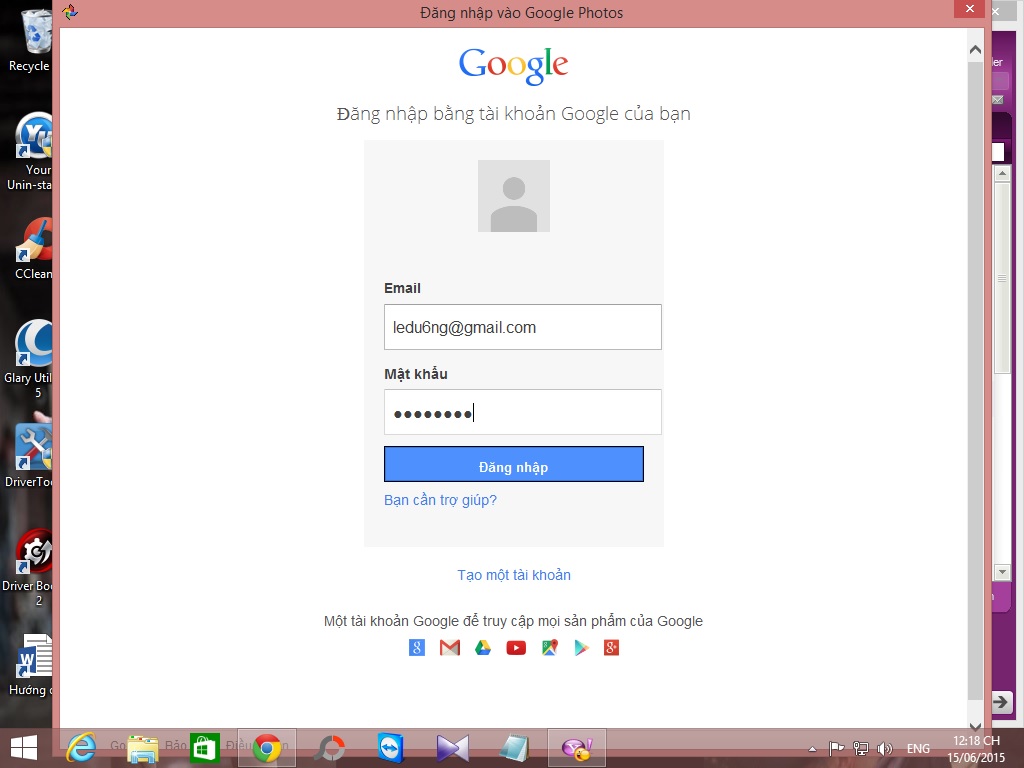Select the Word document desktop icon

pyautogui.click(x=31, y=665)
